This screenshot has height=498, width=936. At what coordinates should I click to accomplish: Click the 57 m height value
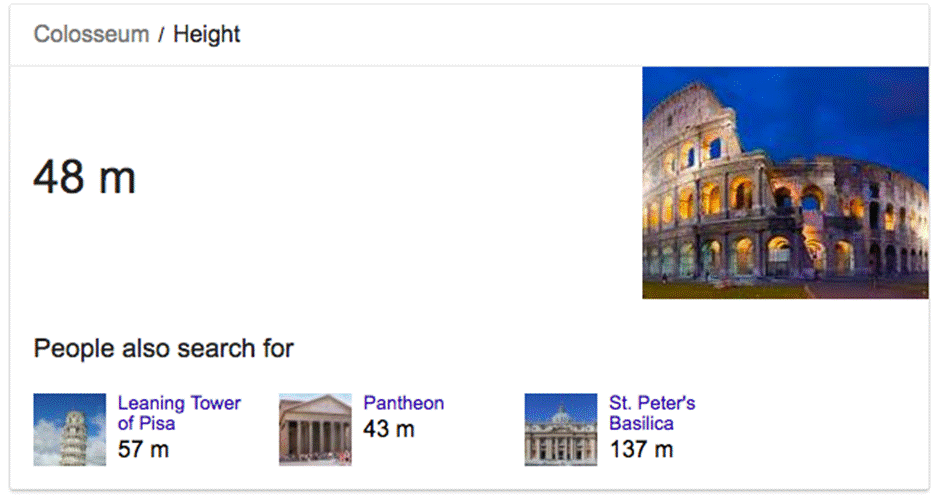tap(143, 450)
